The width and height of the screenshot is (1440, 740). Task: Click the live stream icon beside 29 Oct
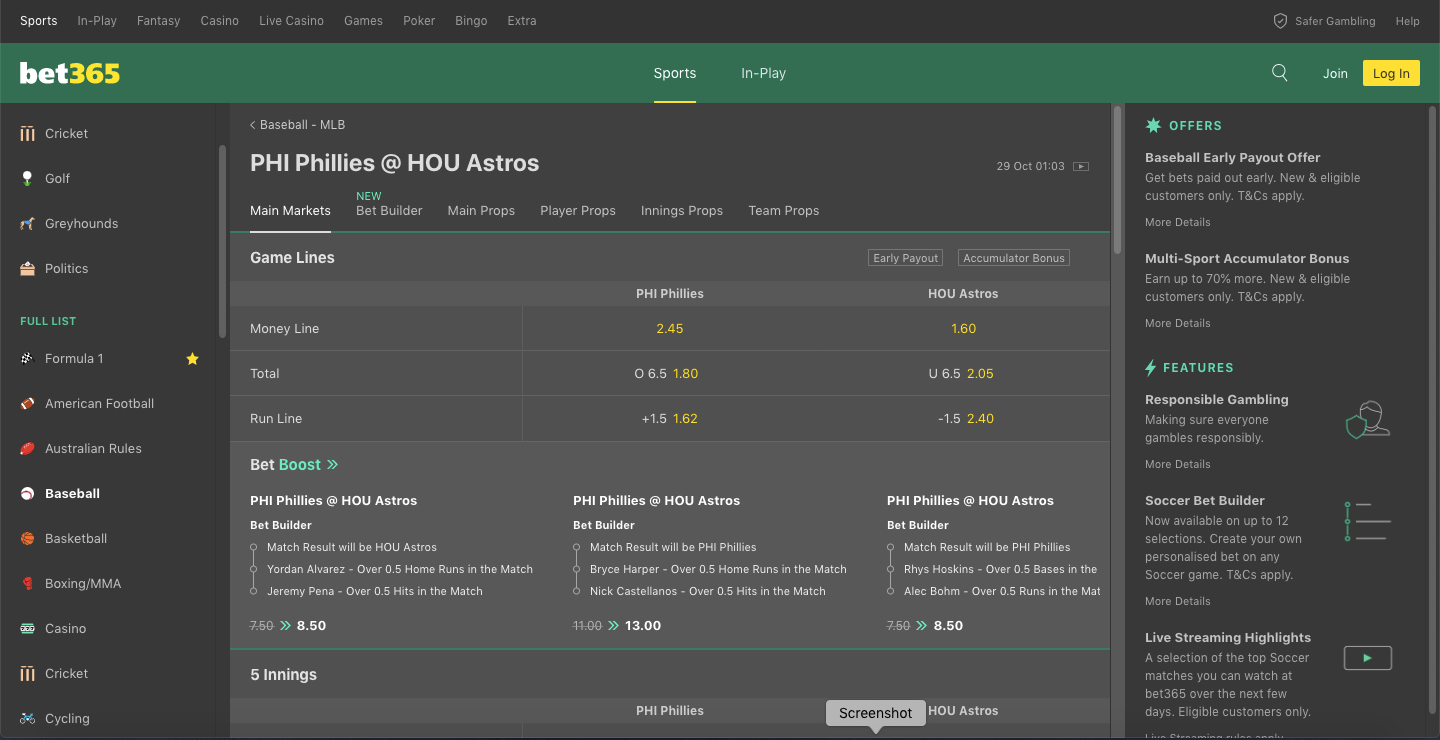pos(1081,166)
